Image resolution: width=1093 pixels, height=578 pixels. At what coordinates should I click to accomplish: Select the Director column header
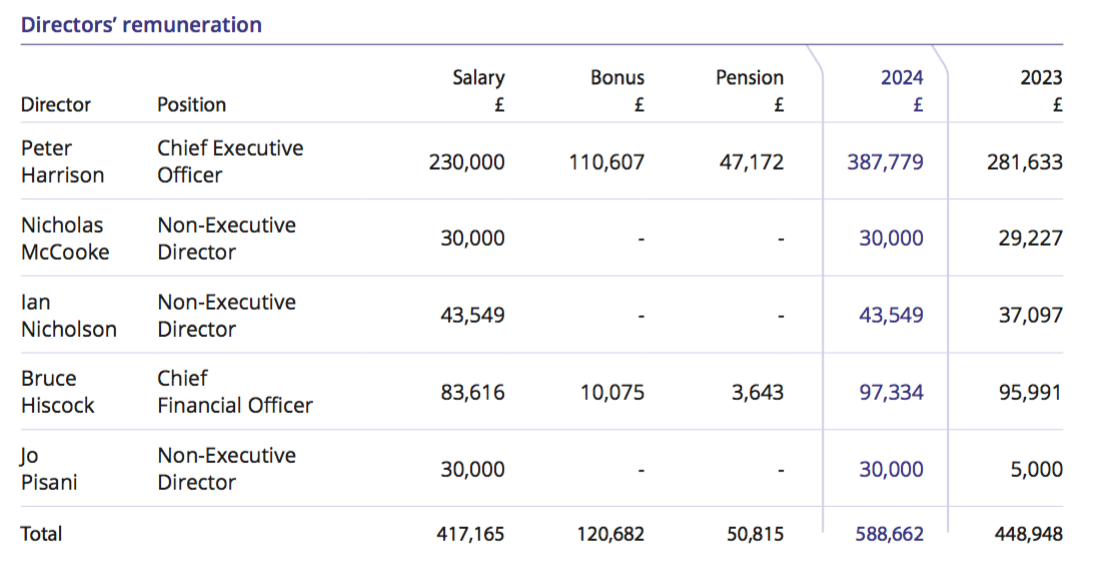click(x=56, y=105)
